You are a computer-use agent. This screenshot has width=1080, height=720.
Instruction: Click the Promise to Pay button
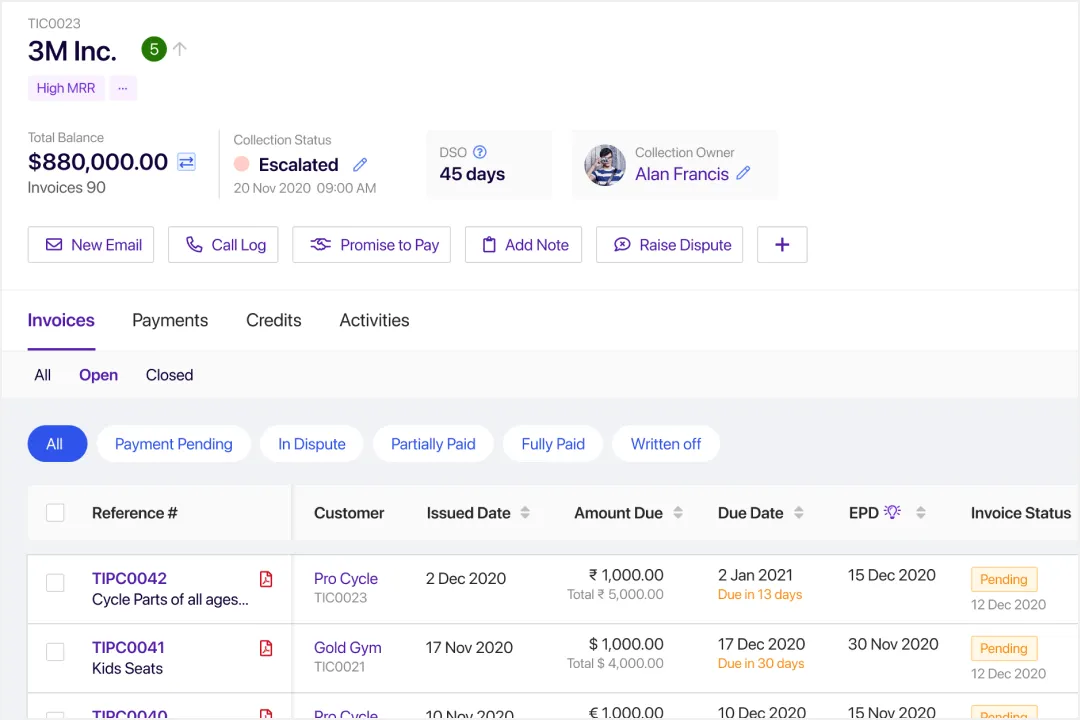[371, 244]
